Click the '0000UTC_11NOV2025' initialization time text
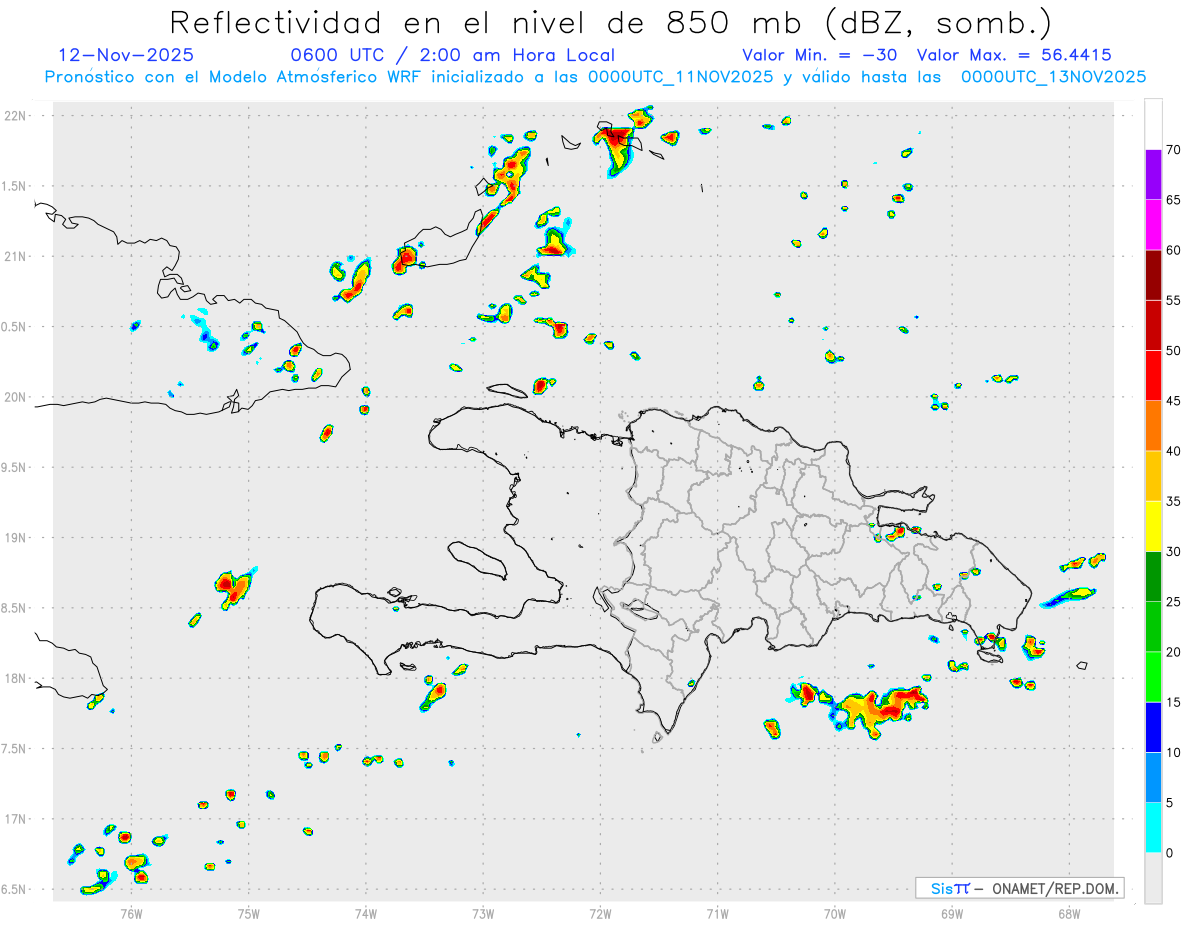 [680, 77]
